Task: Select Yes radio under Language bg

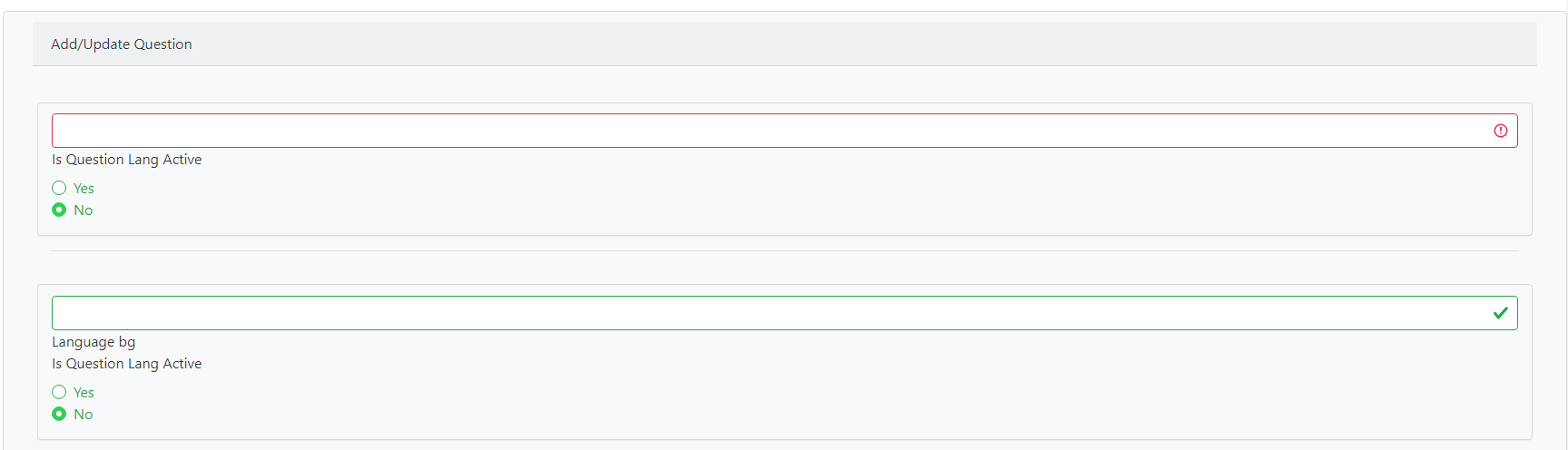Action: [59, 392]
